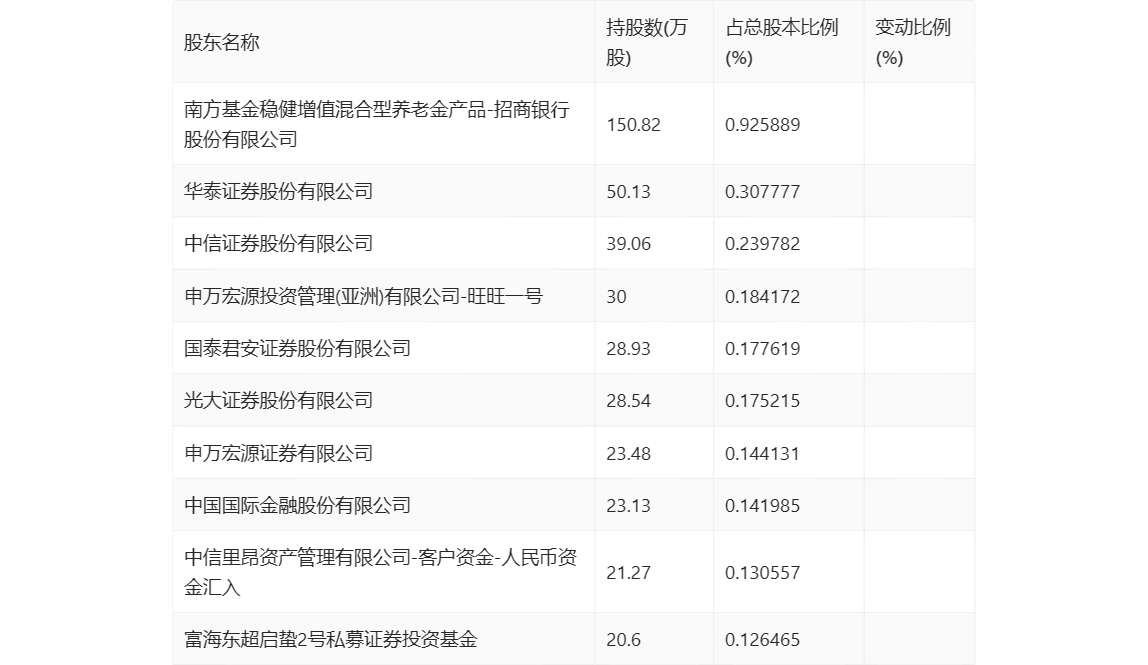Screen dimensions: 1148x665
Task: Select the 23.13 share count cell
Action: pos(628,505)
